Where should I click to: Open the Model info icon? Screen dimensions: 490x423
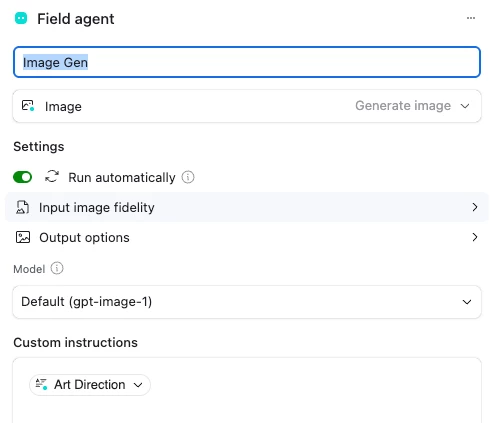click(57, 268)
